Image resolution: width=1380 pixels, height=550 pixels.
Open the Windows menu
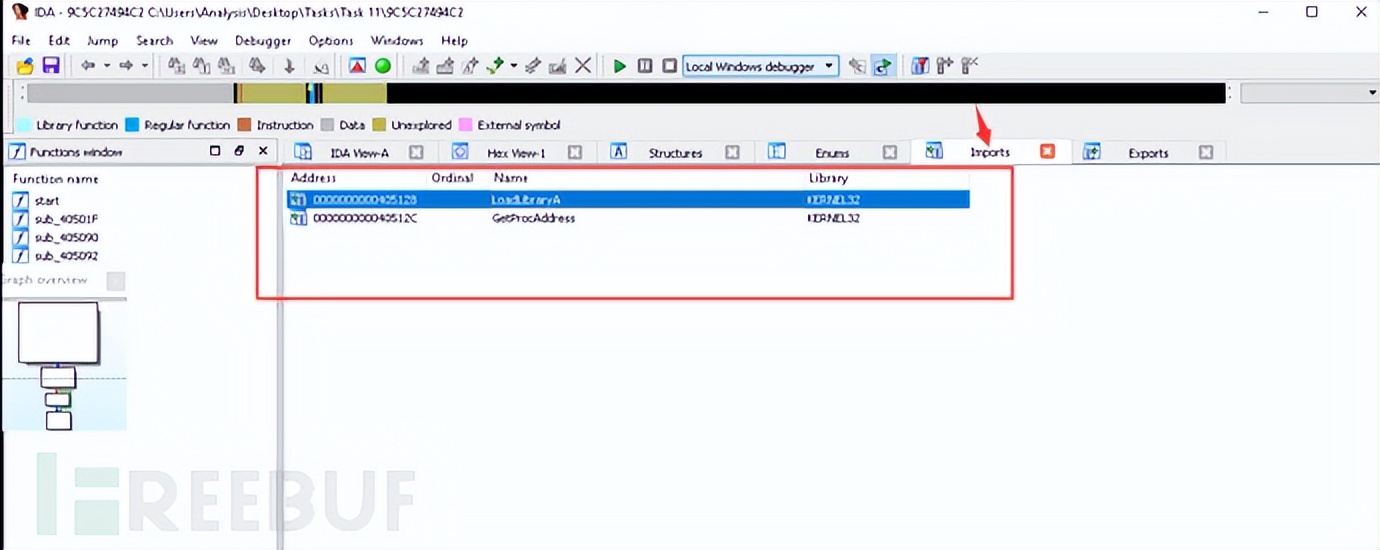pyautogui.click(x=397, y=41)
